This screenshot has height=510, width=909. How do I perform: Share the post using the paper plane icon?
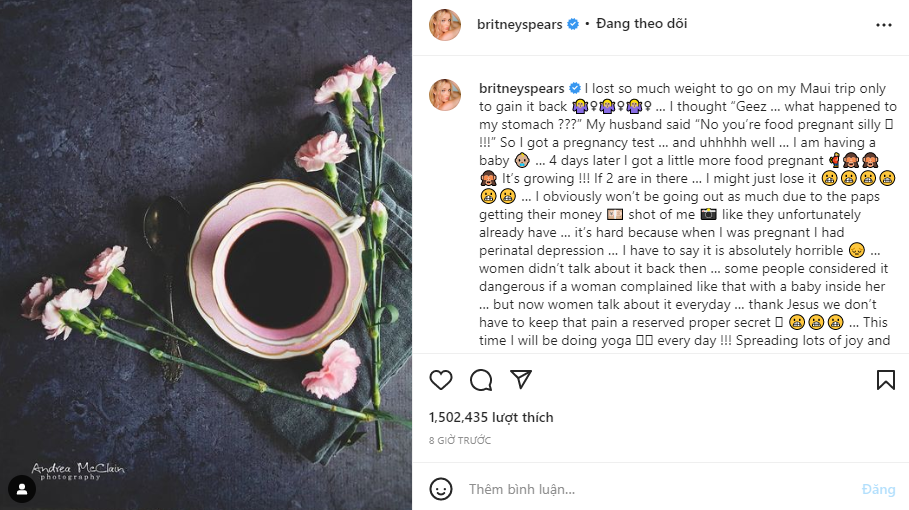[x=520, y=380]
